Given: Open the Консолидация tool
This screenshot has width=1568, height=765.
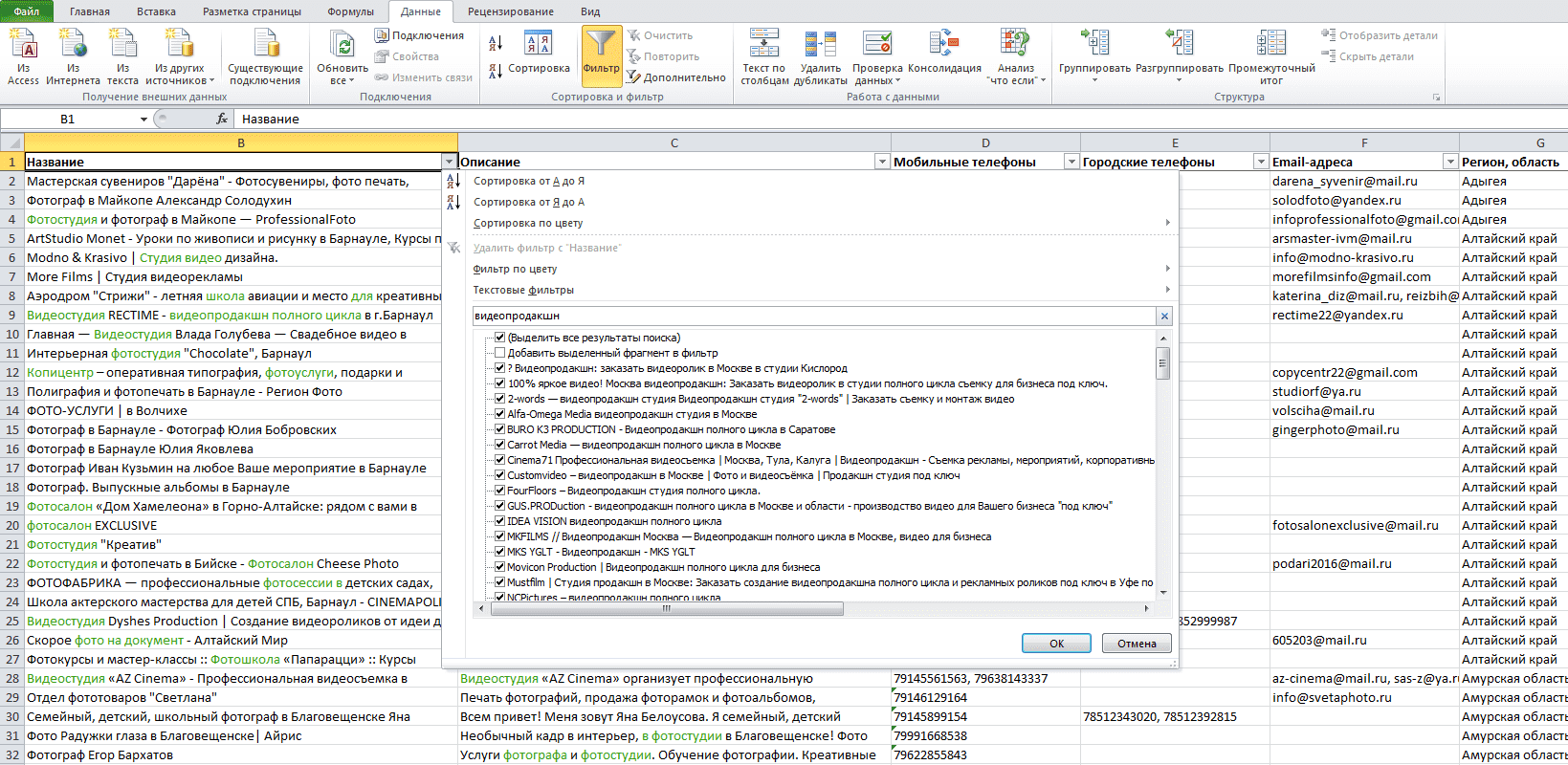Looking at the screenshot, I should 943,44.
